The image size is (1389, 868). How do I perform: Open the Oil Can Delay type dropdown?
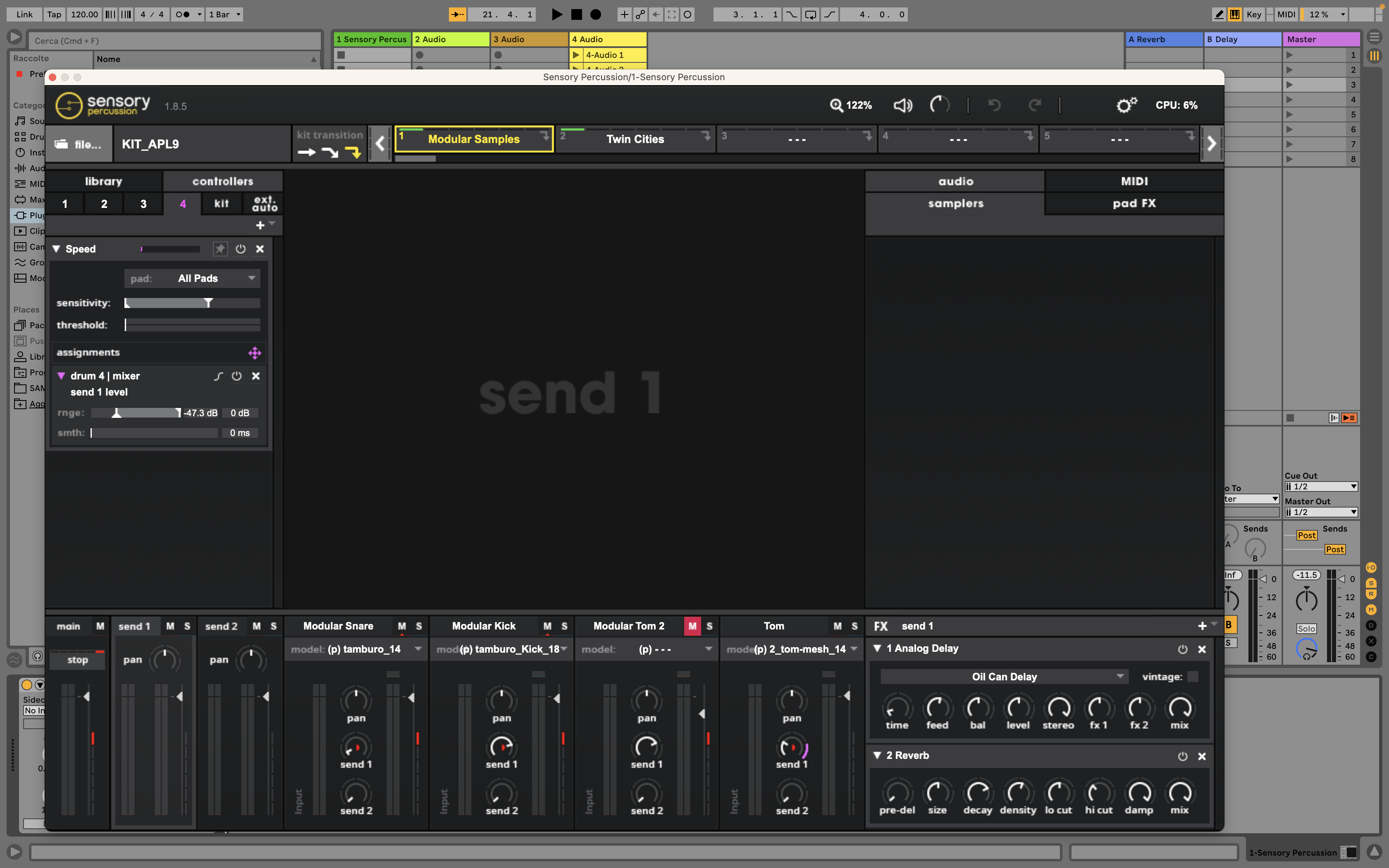tap(1005, 677)
